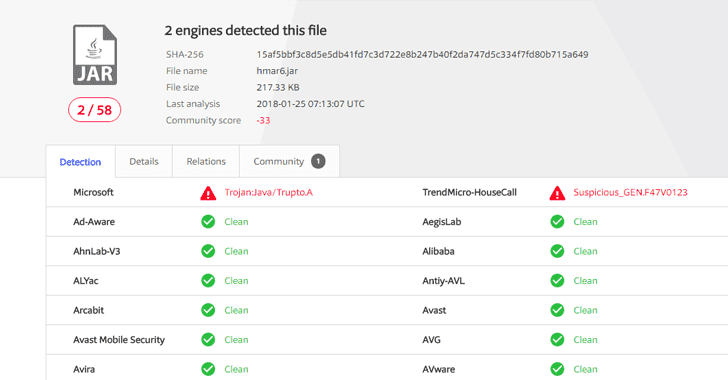Click the Community tab count badge
Image resolution: width=728 pixels, height=380 pixels.
click(318, 161)
